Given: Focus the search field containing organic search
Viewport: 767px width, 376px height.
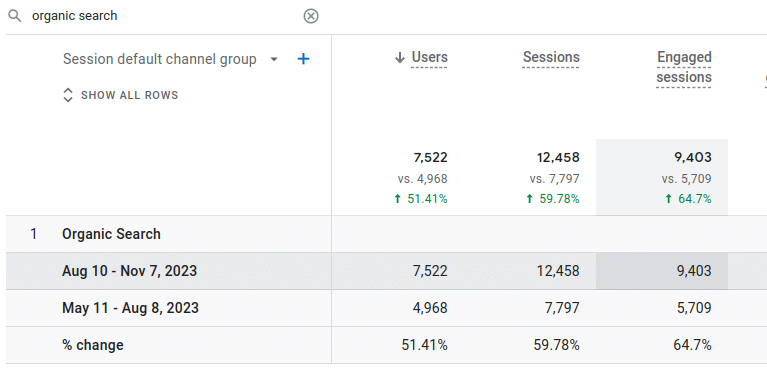Looking at the screenshot, I should pyautogui.click(x=164, y=16).
